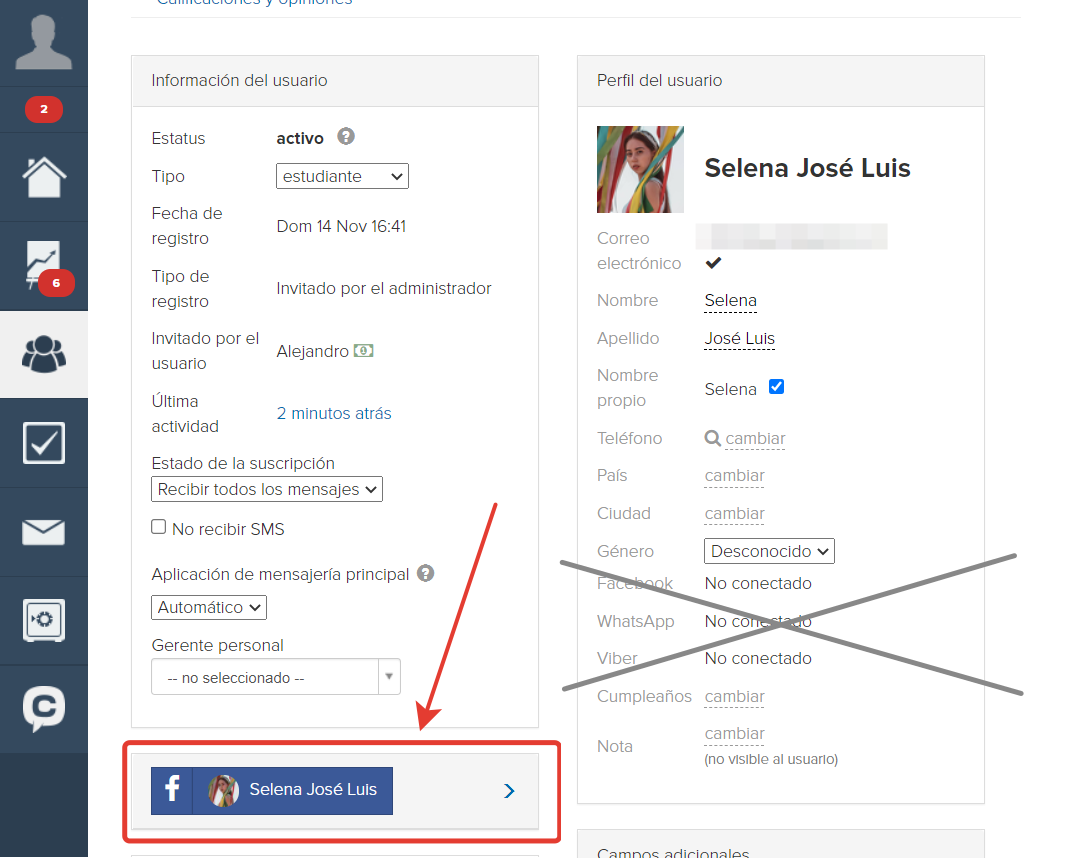Image resolution: width=1078 pixels, height=858 pixels.
Task: Click the 2 minutos atrás activity link
Action: pos(334,413)
